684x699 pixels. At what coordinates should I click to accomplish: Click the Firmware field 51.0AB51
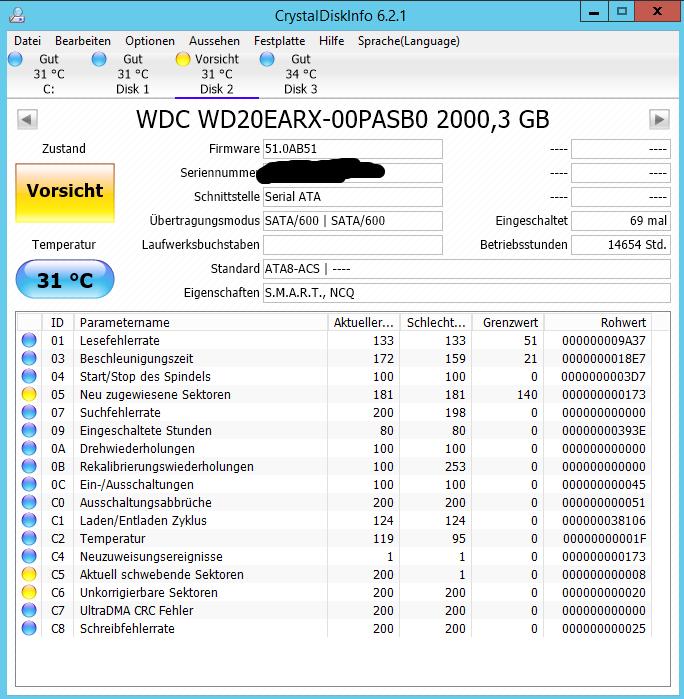point(353,149)
